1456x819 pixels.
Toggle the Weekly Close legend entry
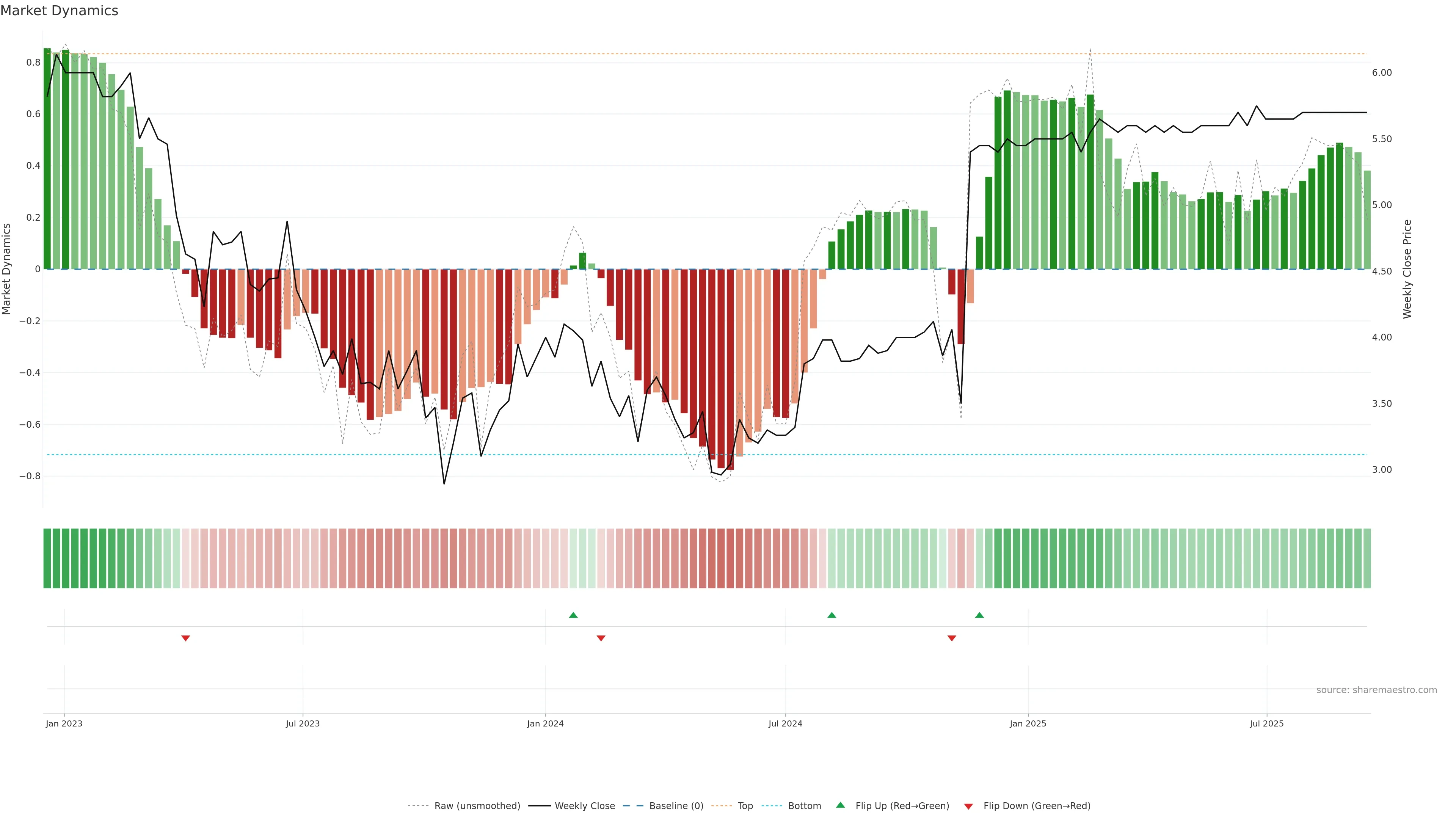[x=584, y=806]
